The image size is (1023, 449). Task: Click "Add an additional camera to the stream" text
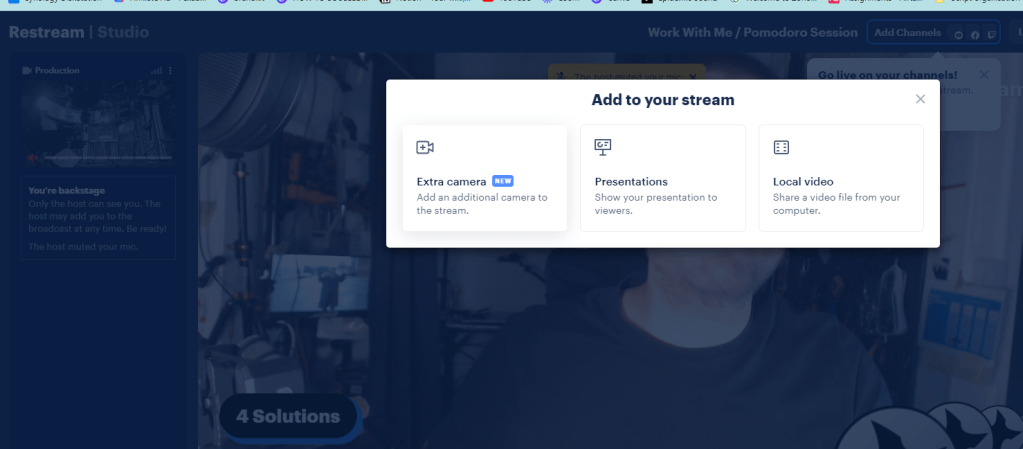tap(482, 204)
